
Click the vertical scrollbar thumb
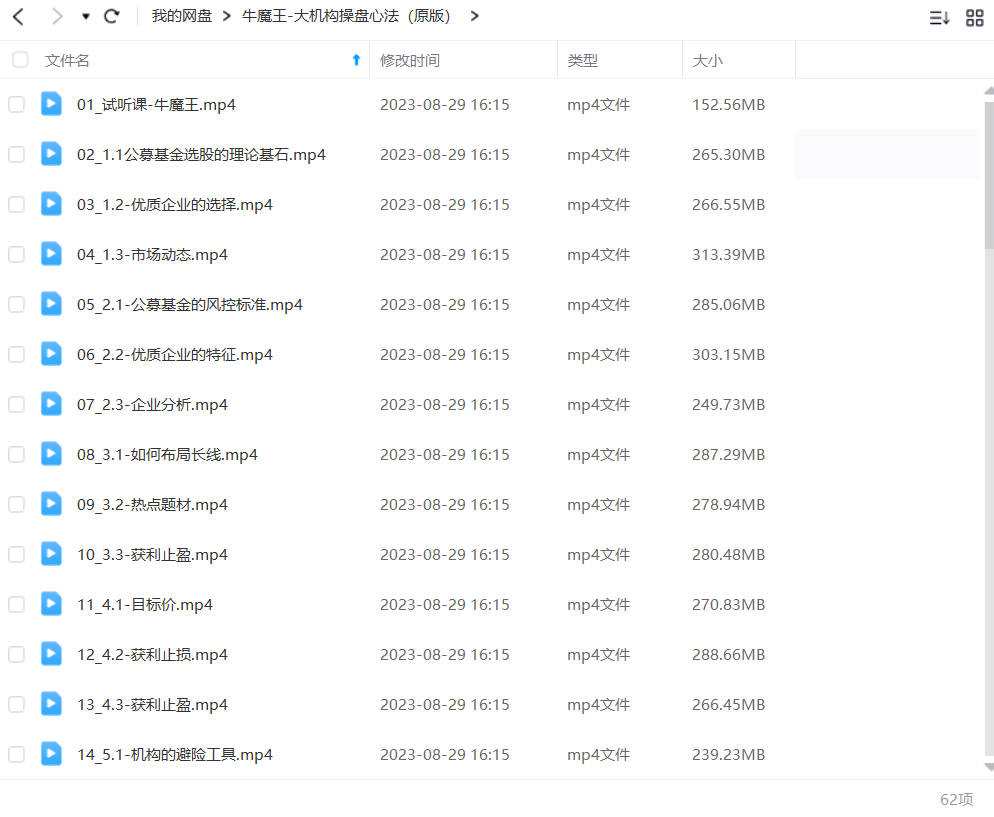[x=989, y=174]
